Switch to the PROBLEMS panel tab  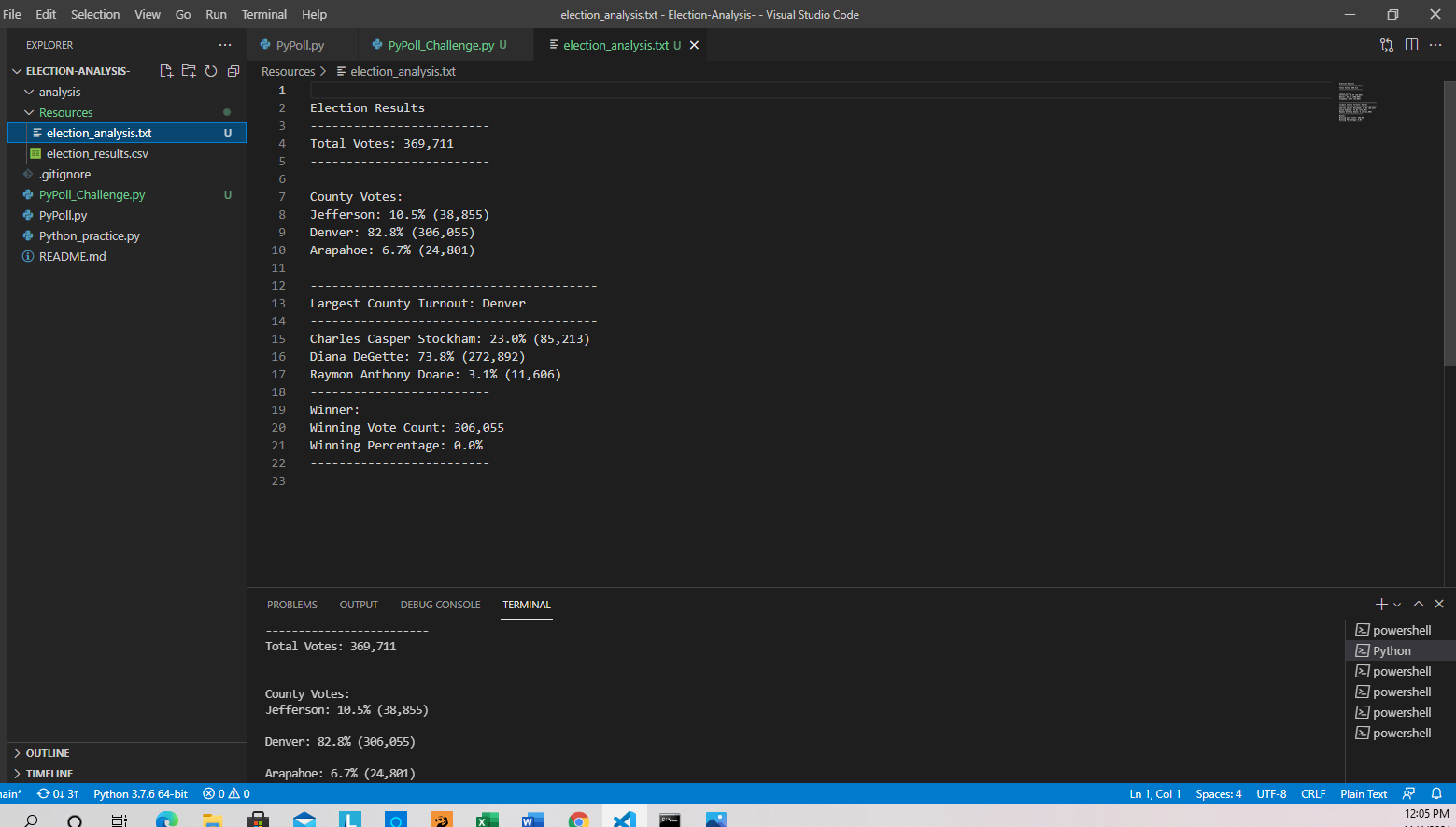[292, 605]
